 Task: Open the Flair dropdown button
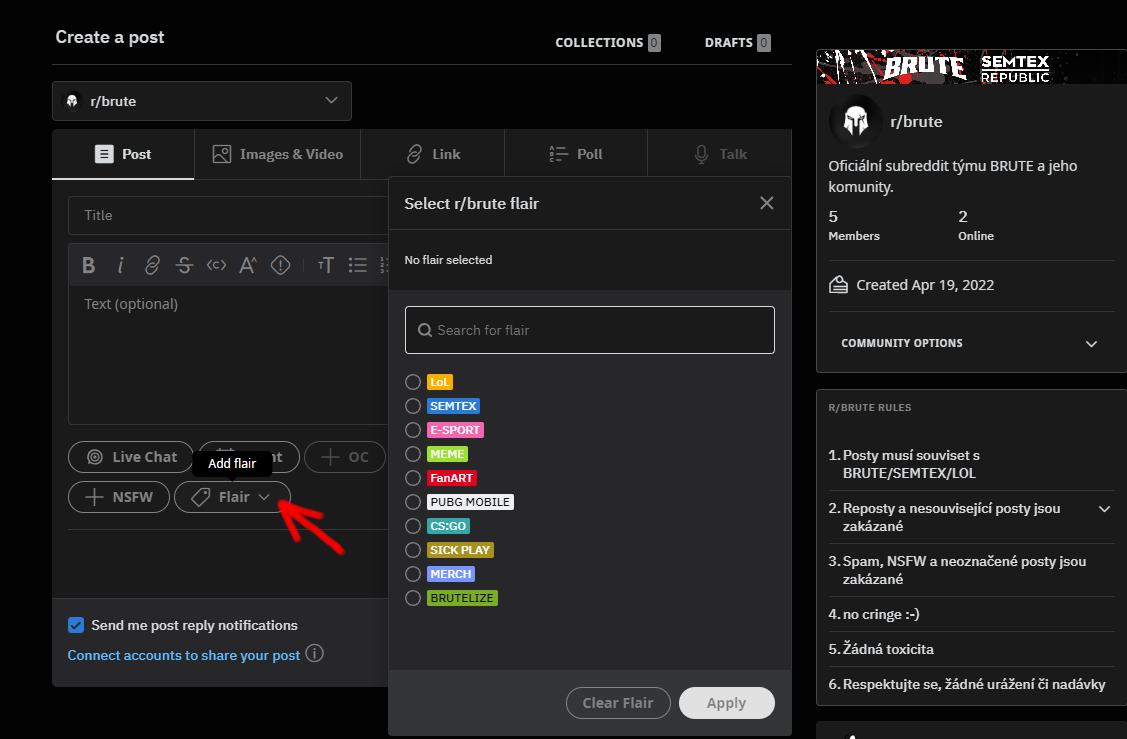pos(232,497)
